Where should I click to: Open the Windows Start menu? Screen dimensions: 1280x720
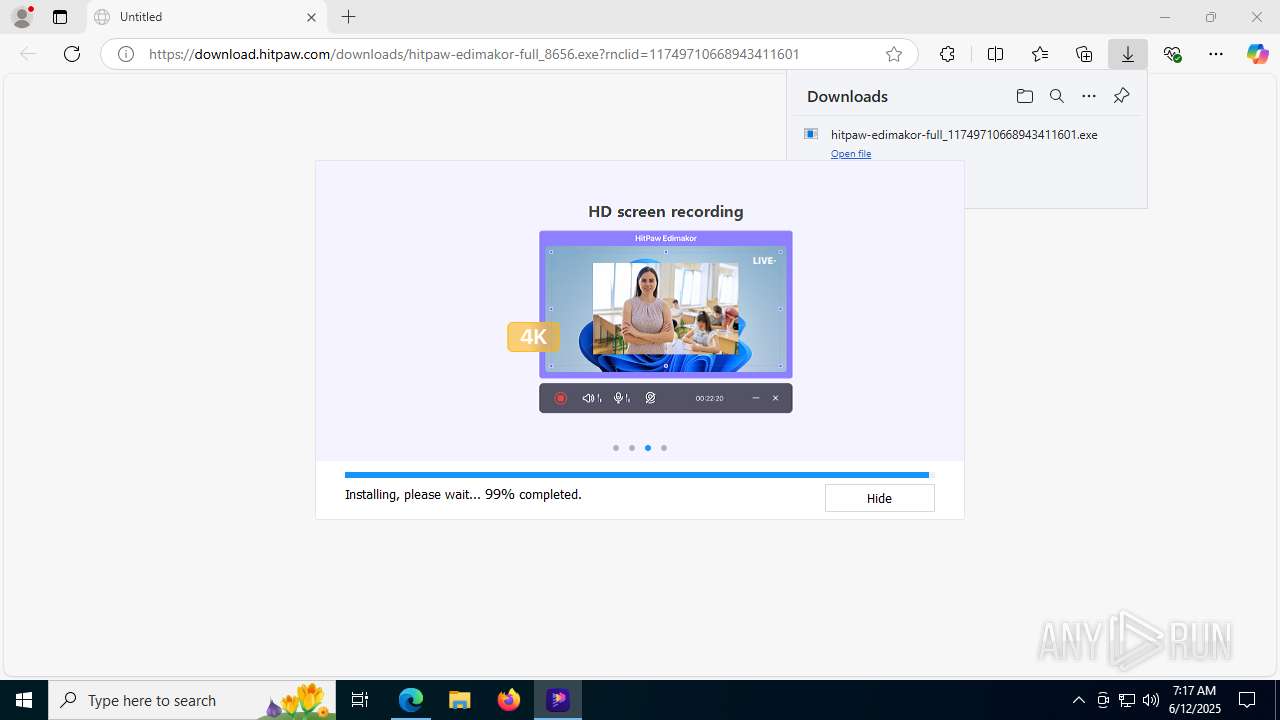coord(24,700)
